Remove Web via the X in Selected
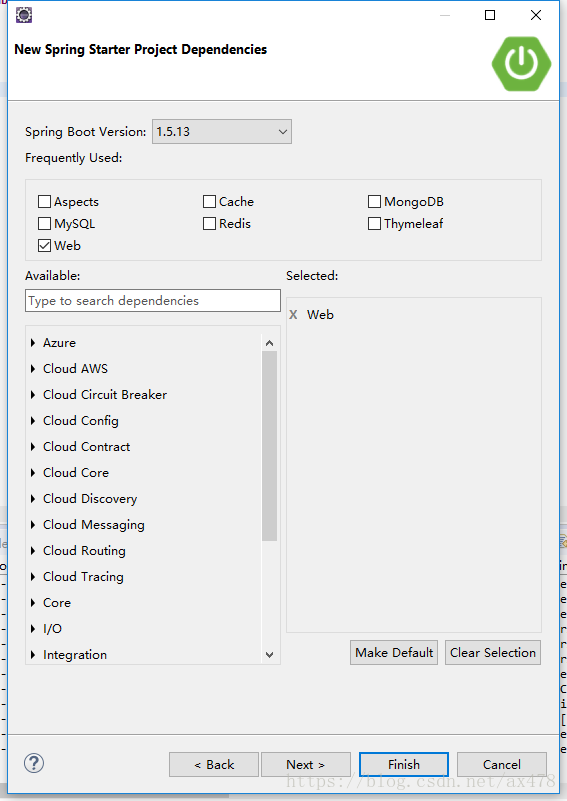This screenshot has width=567, height=801. (293, 315)
